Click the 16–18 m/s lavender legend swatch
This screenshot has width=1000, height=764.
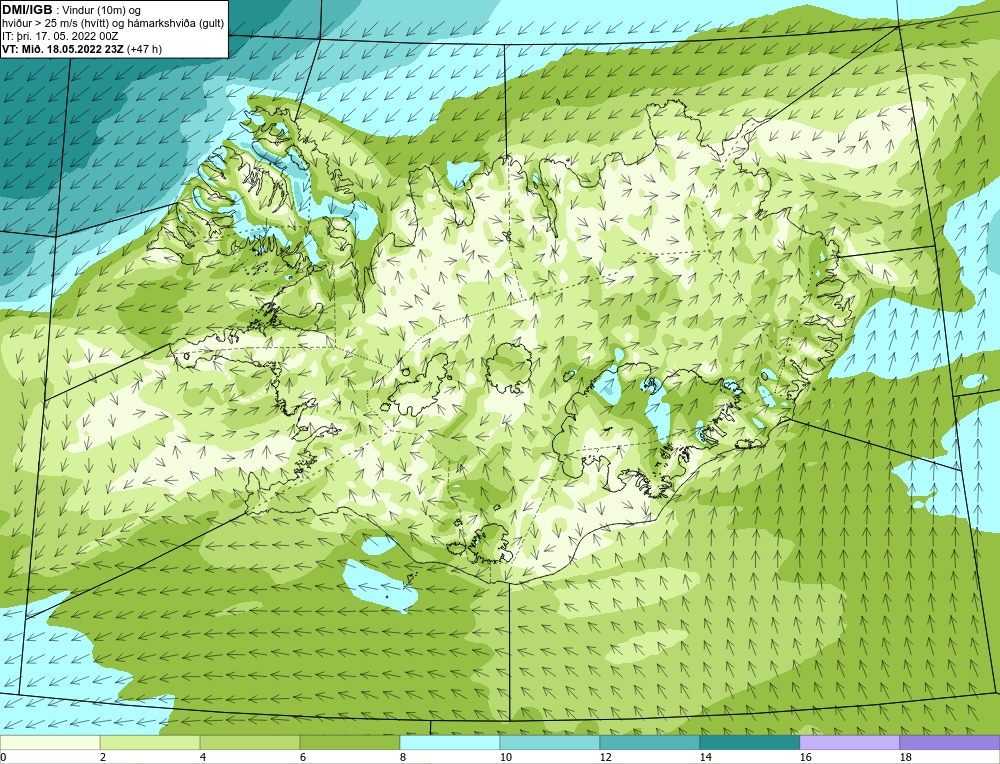(849, 742)
